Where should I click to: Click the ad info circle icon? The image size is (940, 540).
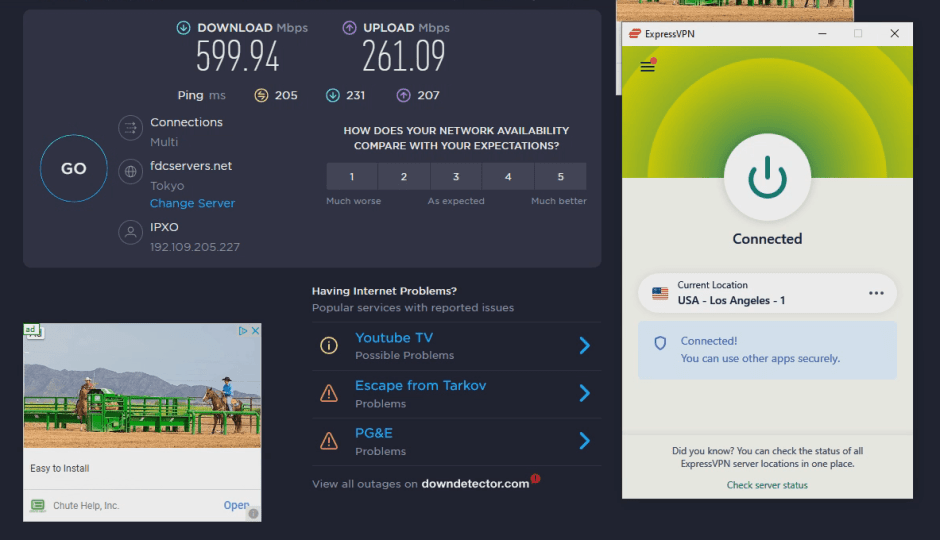(x=254, y=514)
